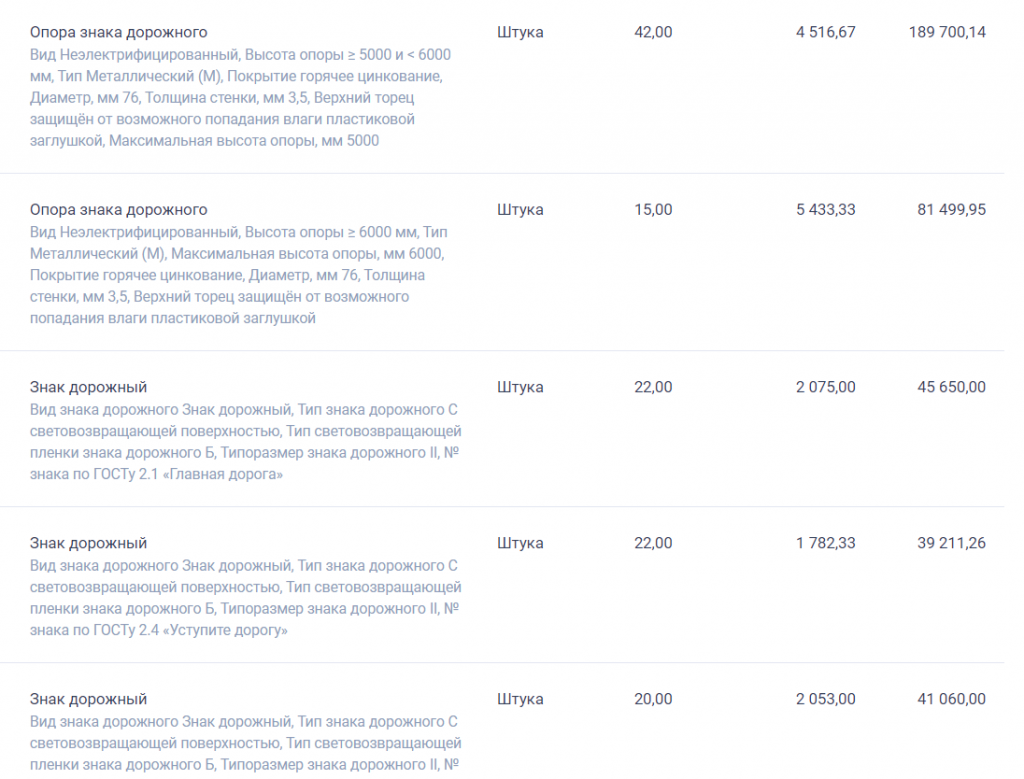Click the total 39 211,26
The image size is (1024, 779).
pos(952,543)
